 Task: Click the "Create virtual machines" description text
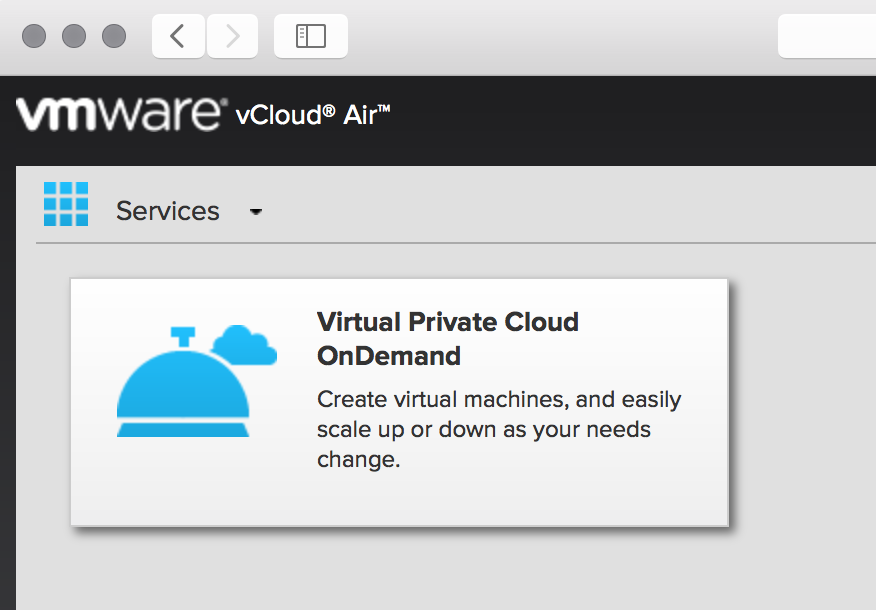[498, 429]
